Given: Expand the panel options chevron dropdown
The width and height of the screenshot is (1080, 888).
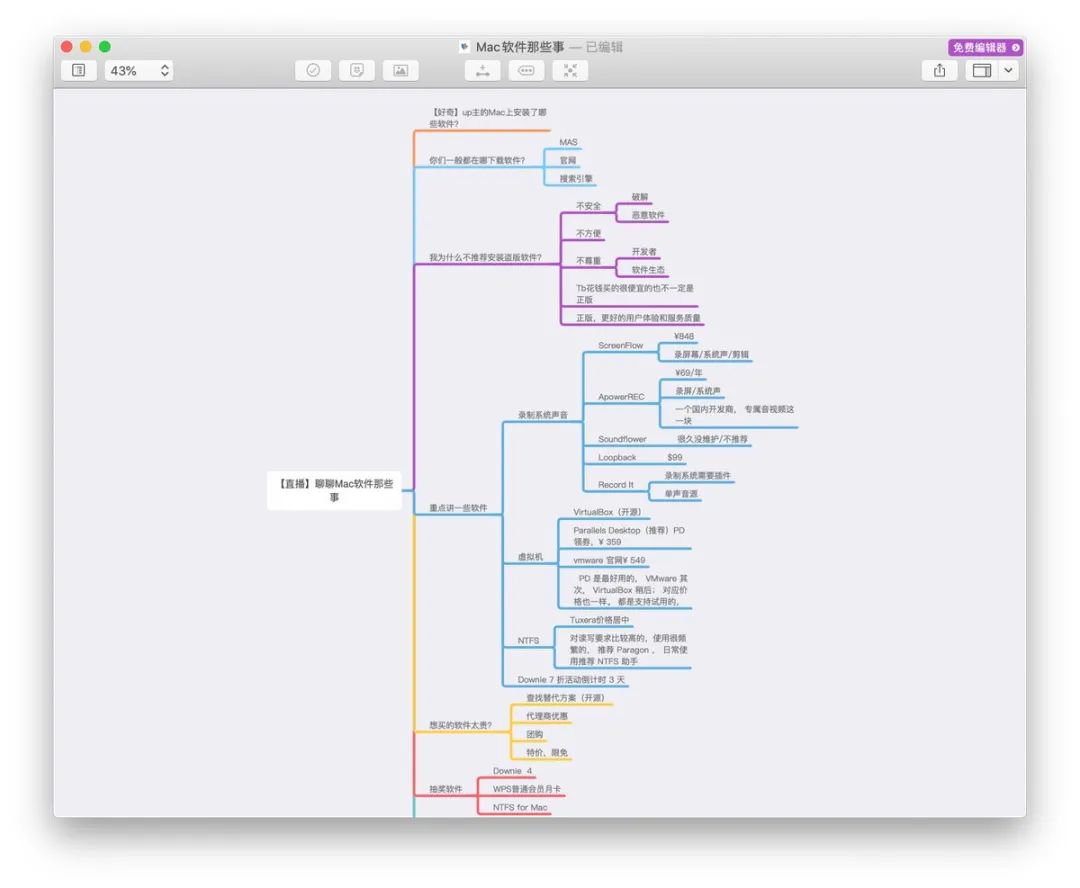Looking at the screenshot, I should pyautogui.click(x=1008, y=70).
